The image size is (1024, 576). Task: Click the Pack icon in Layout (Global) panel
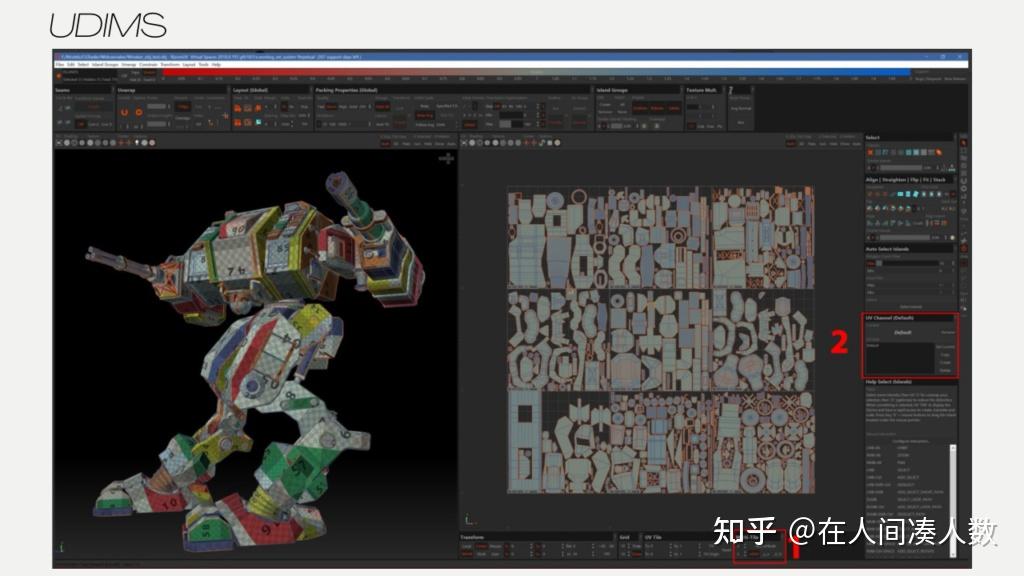pos(238,107)
